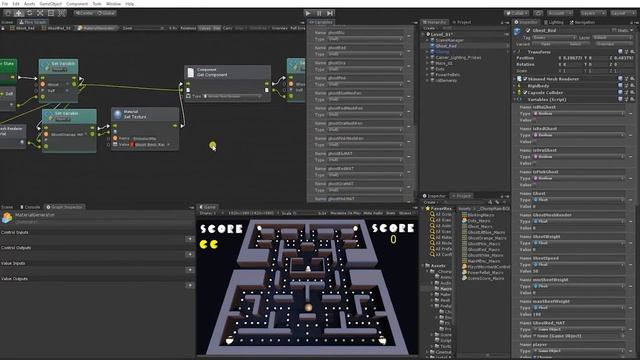Select the Rect transform tool
640x360 pixels.
tap(51, 13)
